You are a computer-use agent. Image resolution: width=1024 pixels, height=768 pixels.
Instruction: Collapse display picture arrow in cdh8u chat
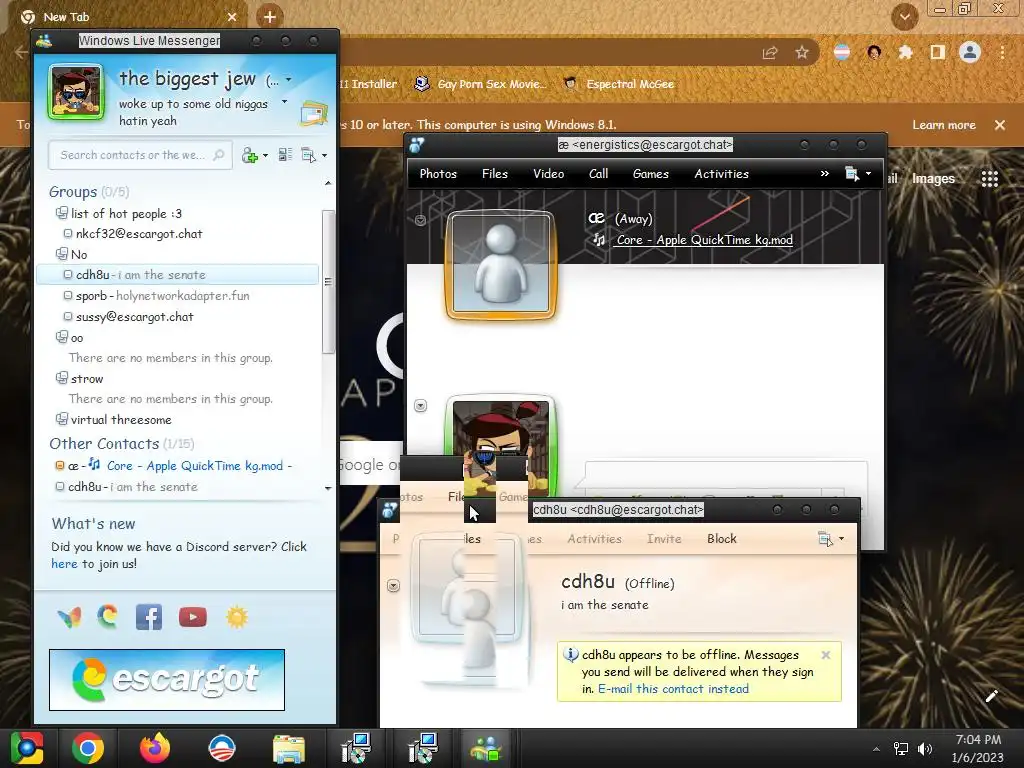(x=393, y=586)
